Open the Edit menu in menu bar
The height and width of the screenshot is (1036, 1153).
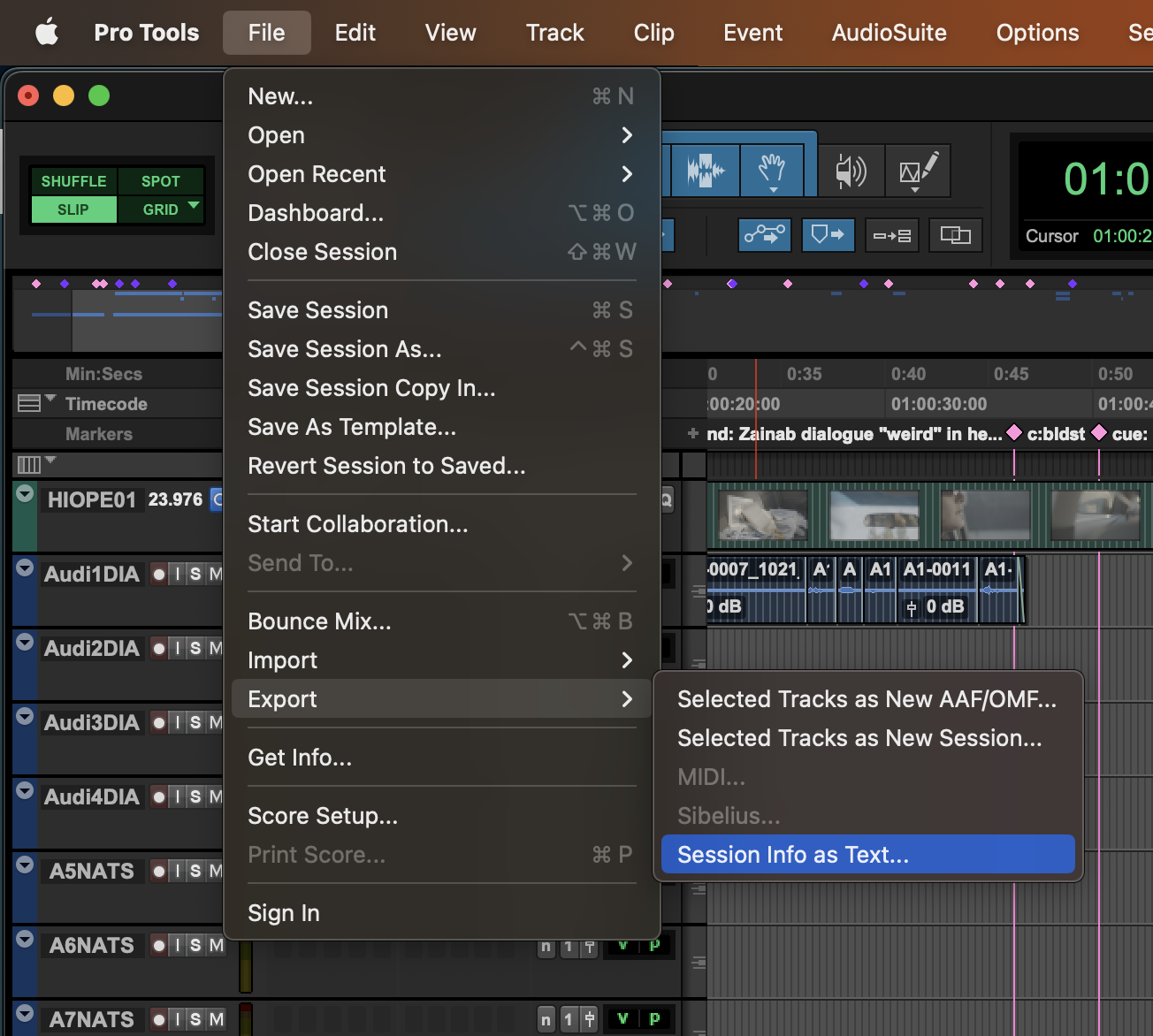click(355, 33)
